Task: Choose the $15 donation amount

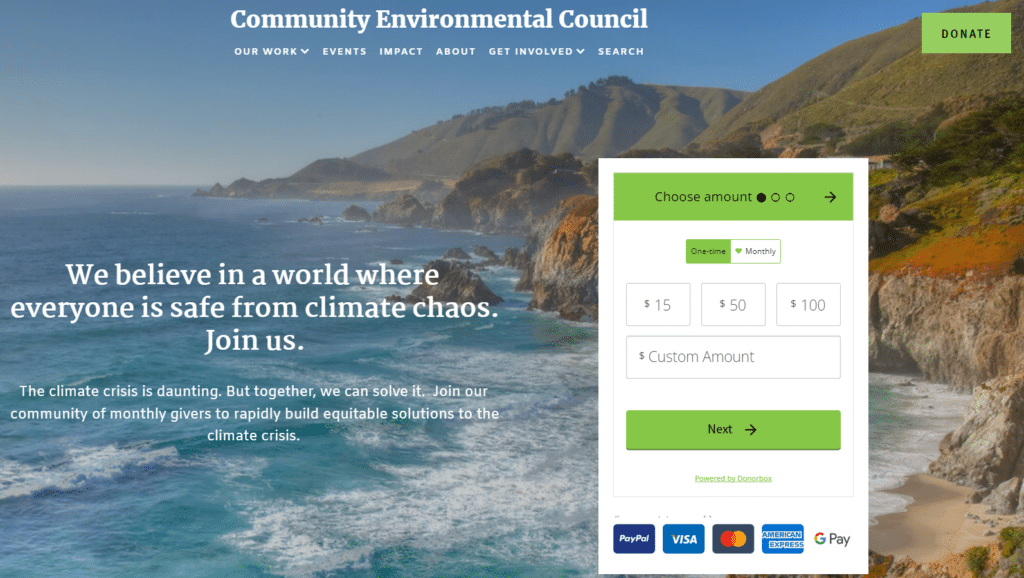Action: (x=657, y=304)
